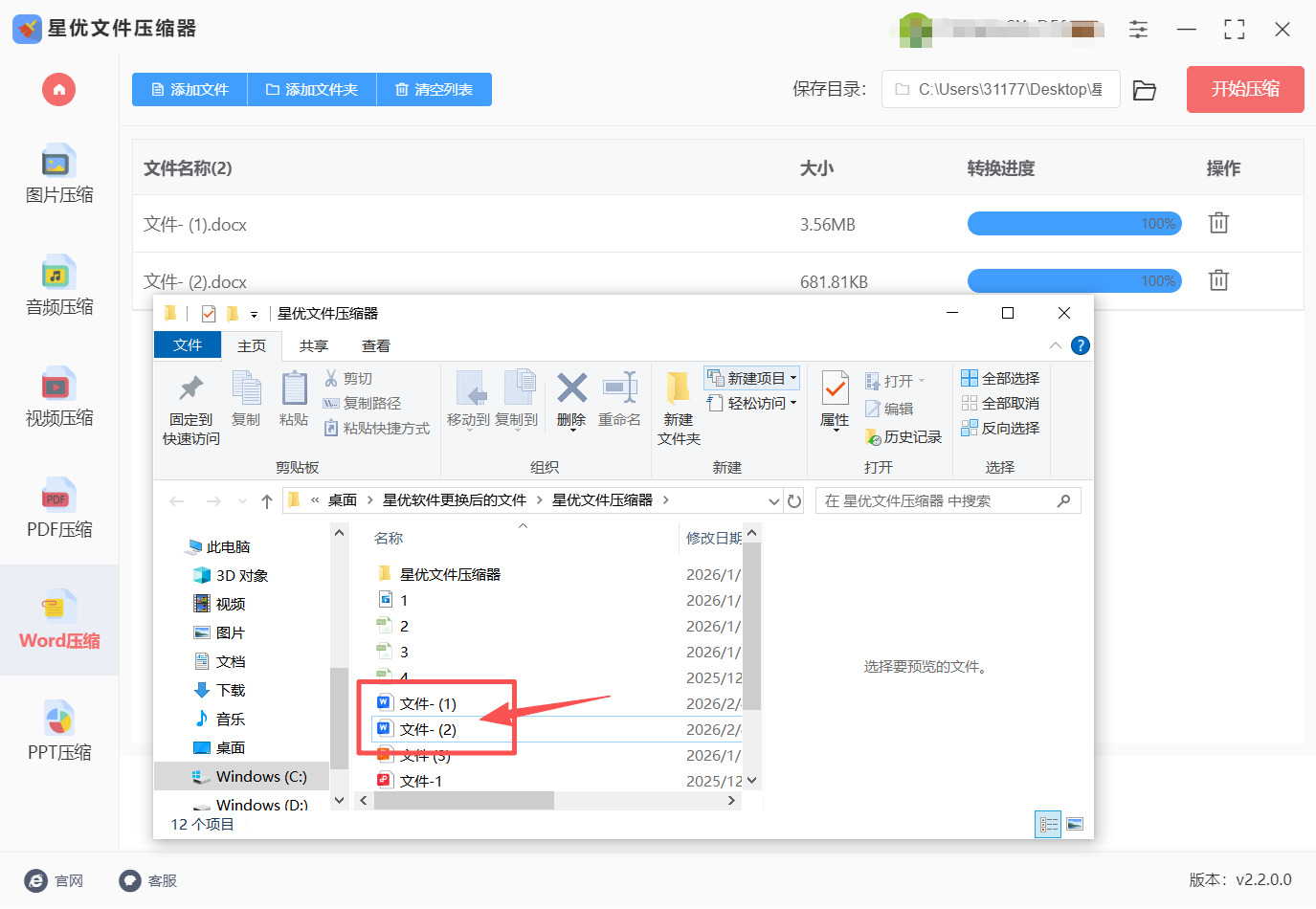
Task: Select 文件- (1) Word file in Explorer
Action: (x=428, y=703)
